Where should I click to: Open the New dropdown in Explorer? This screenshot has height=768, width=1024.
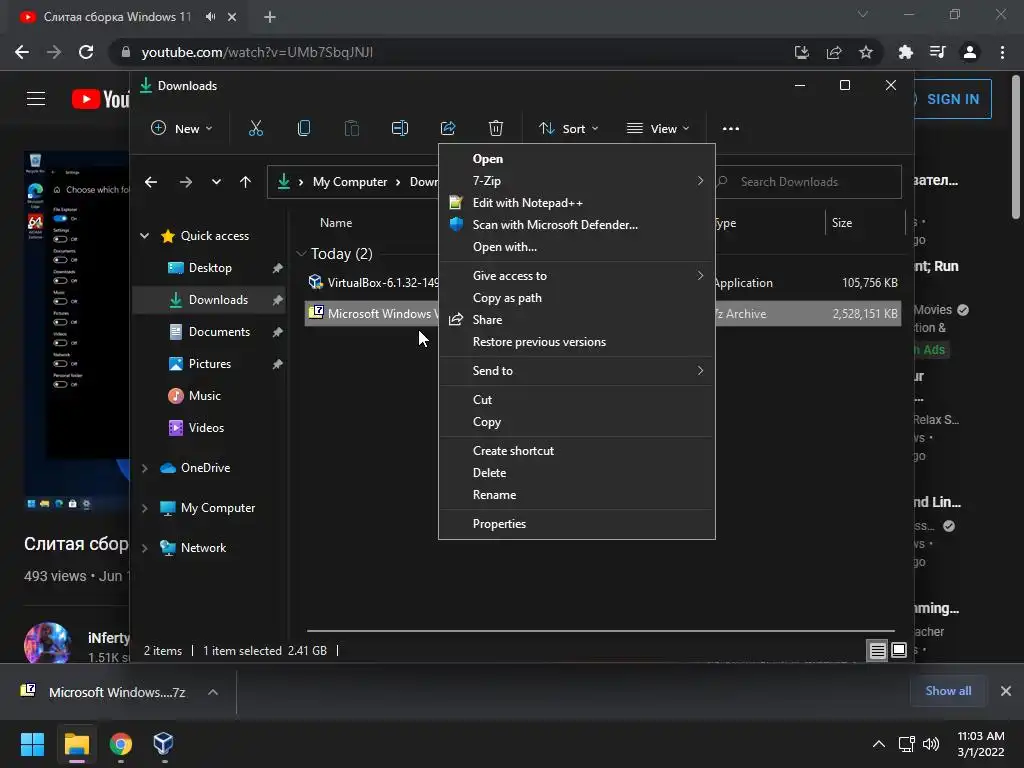(x=182, y=129)
